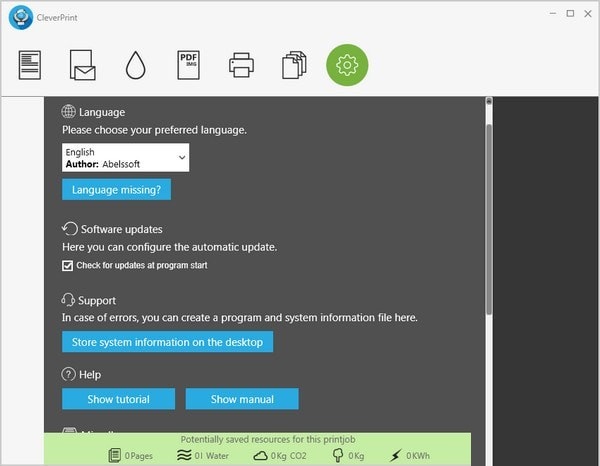Click the water waves icon

(x=184, y=455)
